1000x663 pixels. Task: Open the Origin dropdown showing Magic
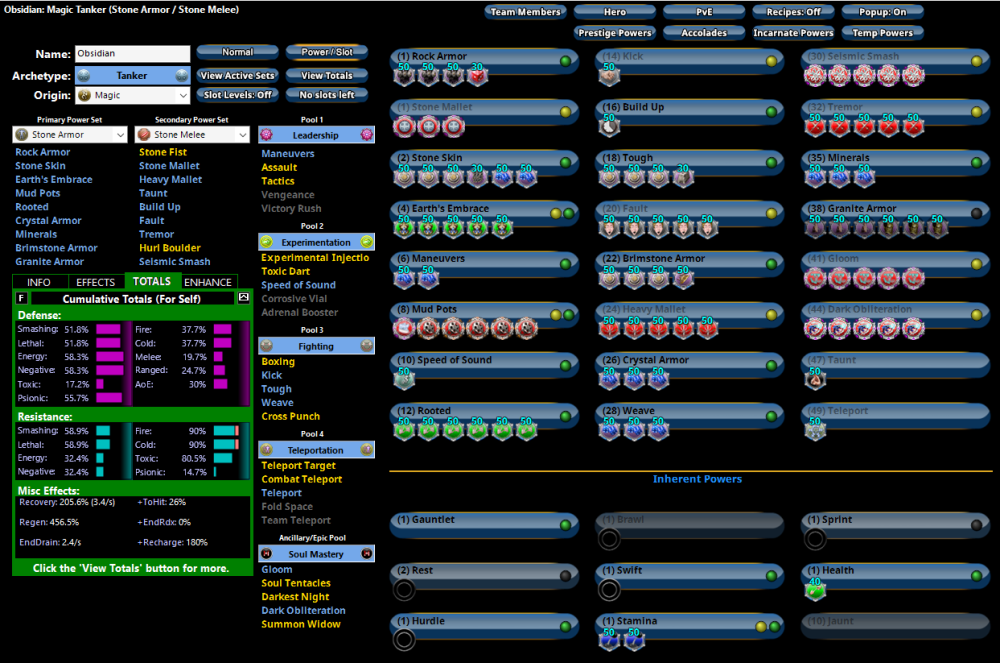(x=133, y=96)
